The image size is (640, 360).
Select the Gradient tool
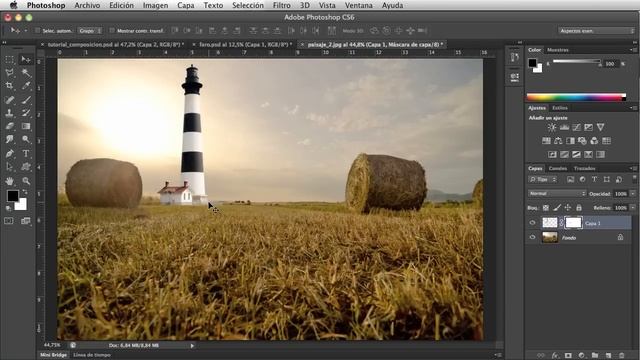pyautogui.click(x=26, y=126)
